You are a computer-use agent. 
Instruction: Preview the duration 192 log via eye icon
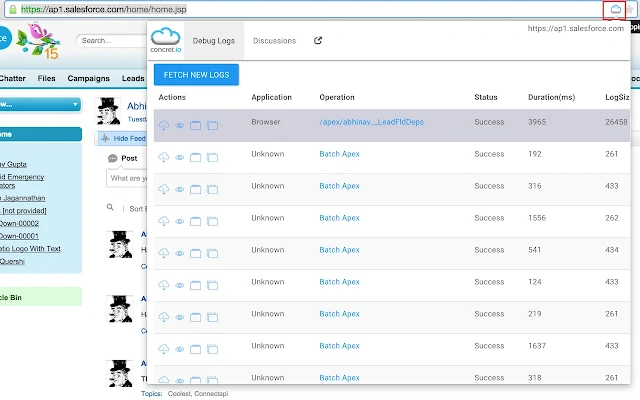pos(180,157)
